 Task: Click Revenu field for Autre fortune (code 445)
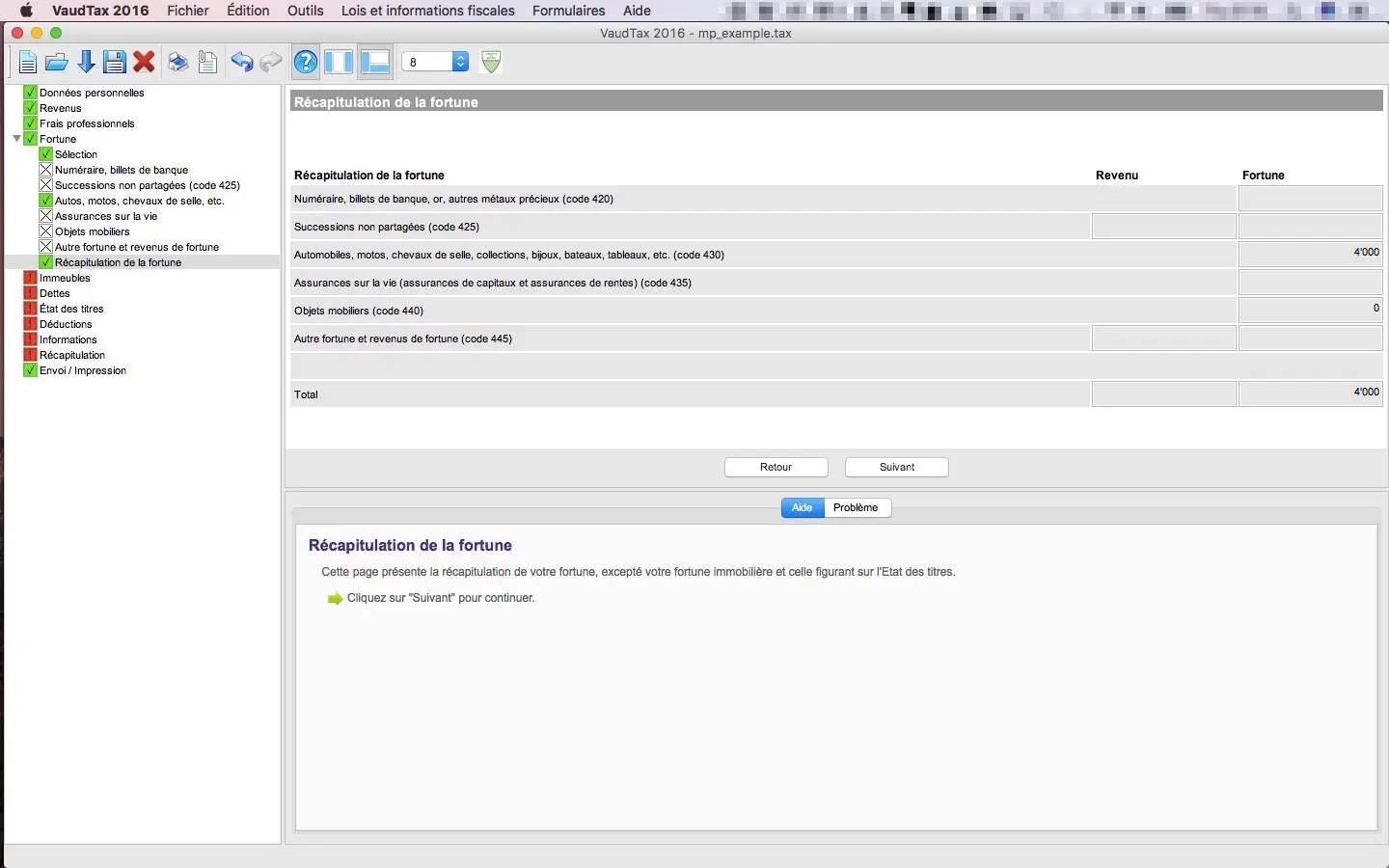[x=1164, y=339]
